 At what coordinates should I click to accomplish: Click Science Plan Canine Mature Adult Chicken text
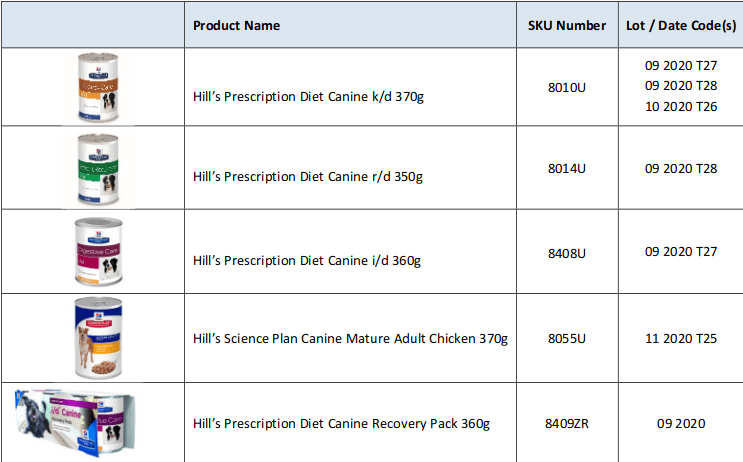pyautogui.click(x=350, y=339)
